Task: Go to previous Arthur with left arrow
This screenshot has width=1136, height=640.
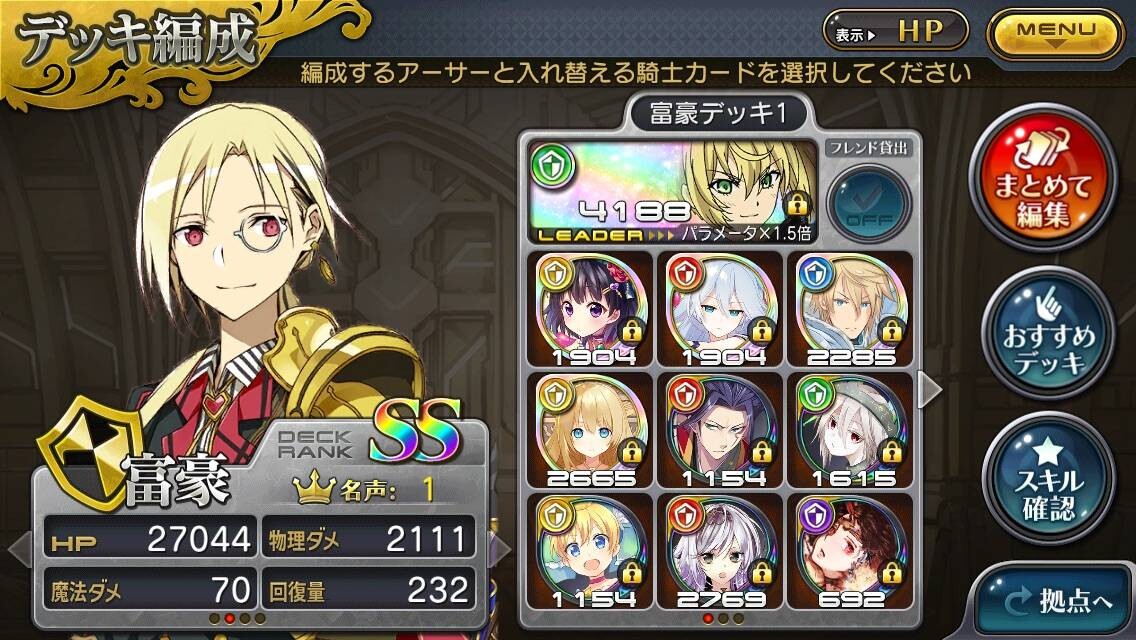Action: pos(20,549)
